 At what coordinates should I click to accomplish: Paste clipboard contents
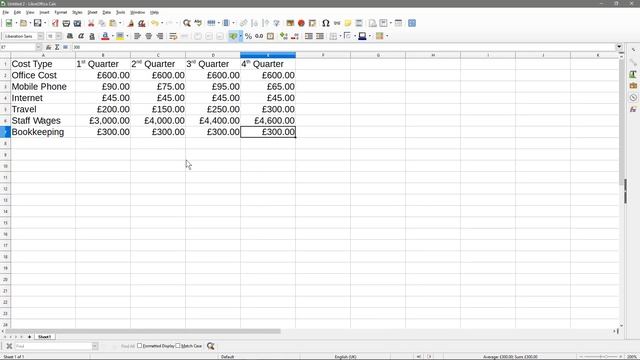pyautogui.click(x=113, y=23)
